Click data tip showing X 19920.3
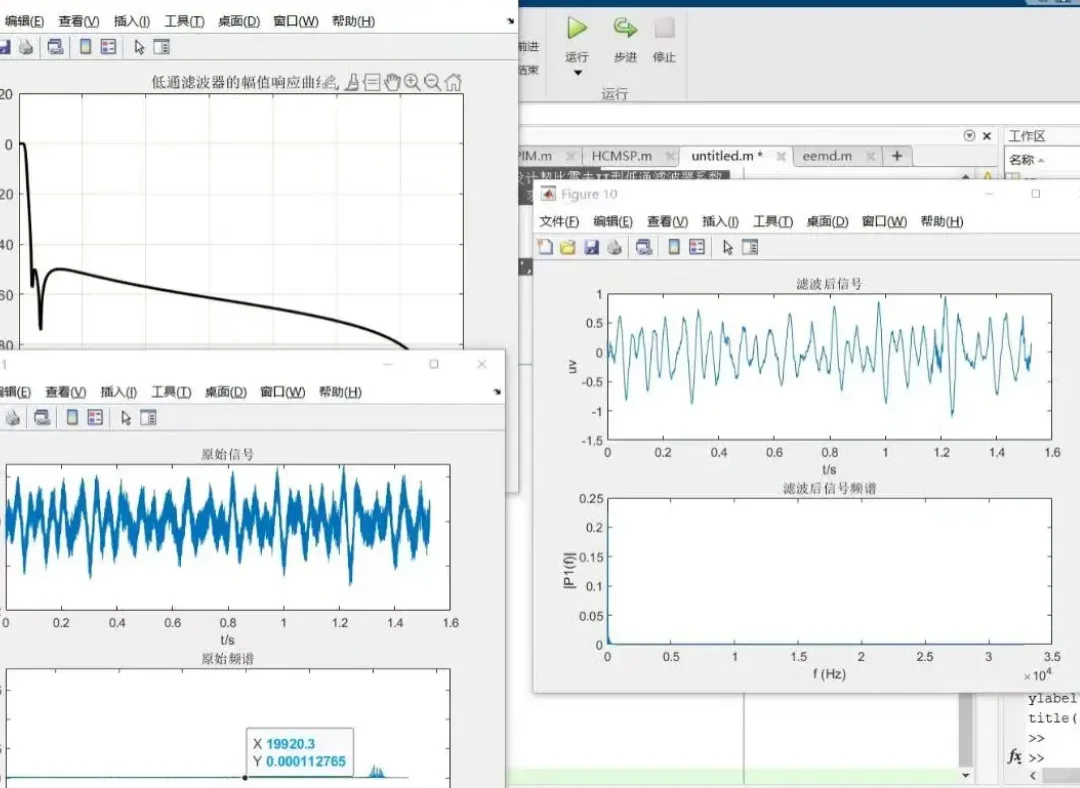Viewport: 1080px width, 788px height. [300, 752]
